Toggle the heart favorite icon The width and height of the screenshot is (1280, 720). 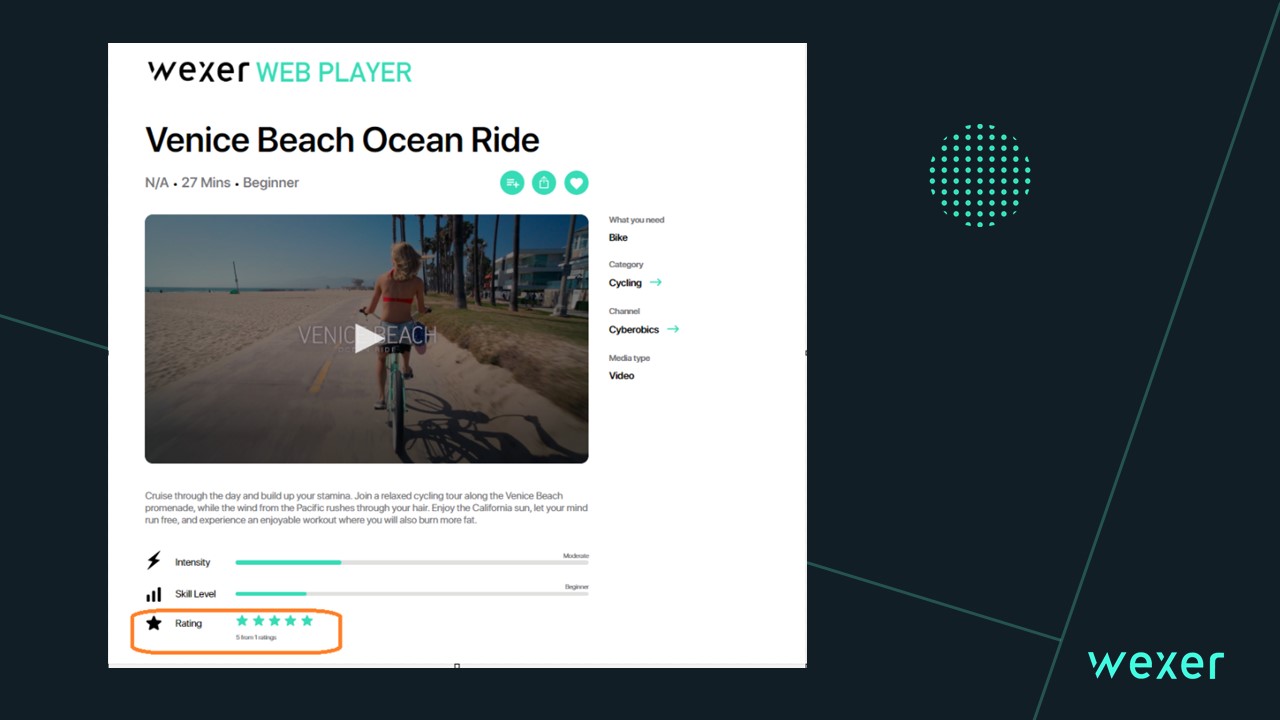576,183
